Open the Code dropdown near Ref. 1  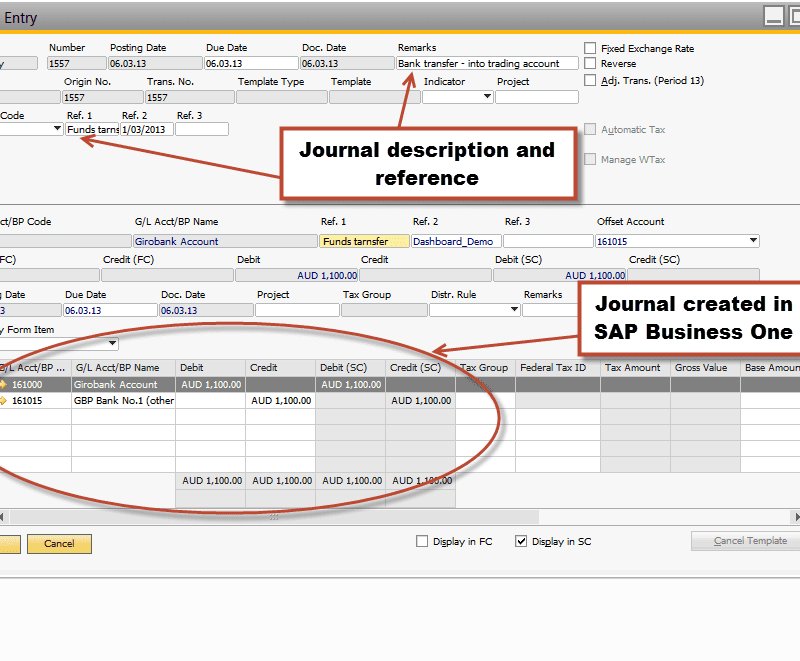(58, 129)
